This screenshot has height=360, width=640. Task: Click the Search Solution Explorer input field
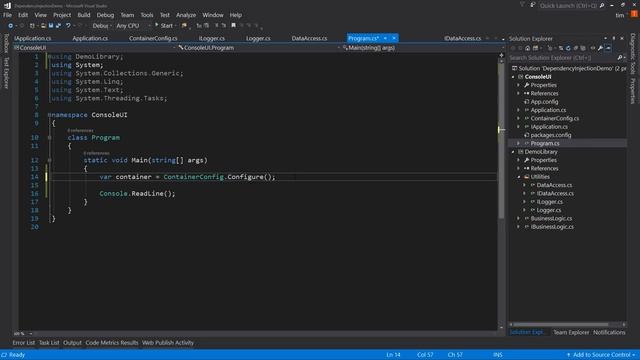(562, 58)
